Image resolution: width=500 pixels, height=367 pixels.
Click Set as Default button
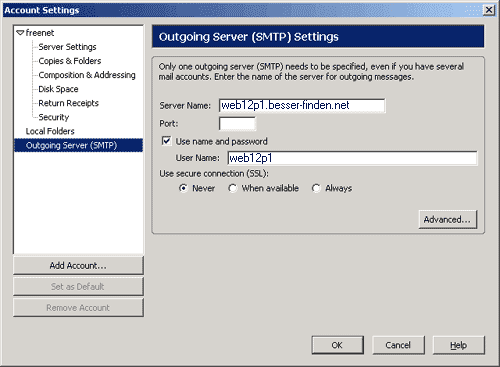pos(78,287)
